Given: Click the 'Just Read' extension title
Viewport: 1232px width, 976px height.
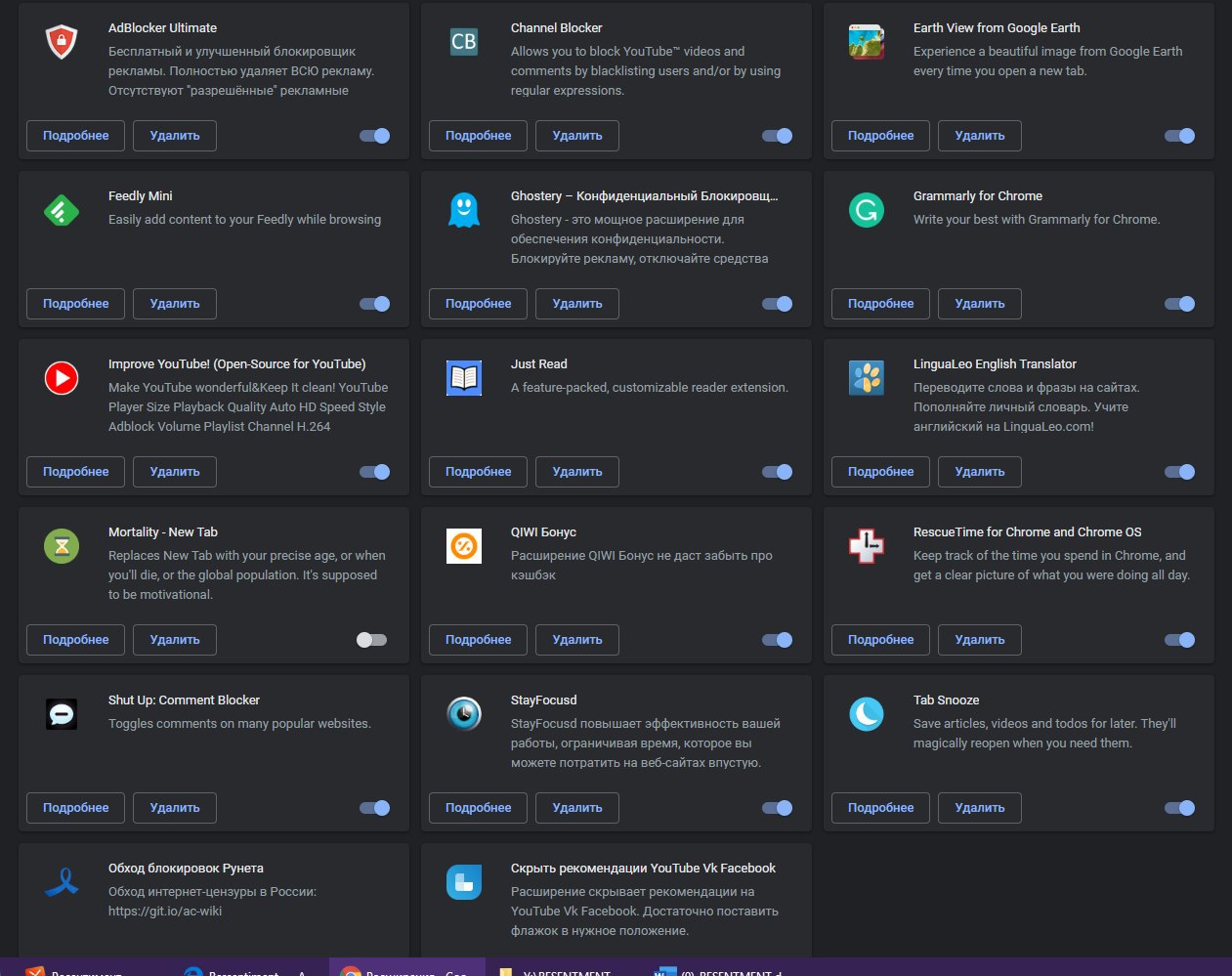Looking at the screenshot, I should tap(539, 364).
